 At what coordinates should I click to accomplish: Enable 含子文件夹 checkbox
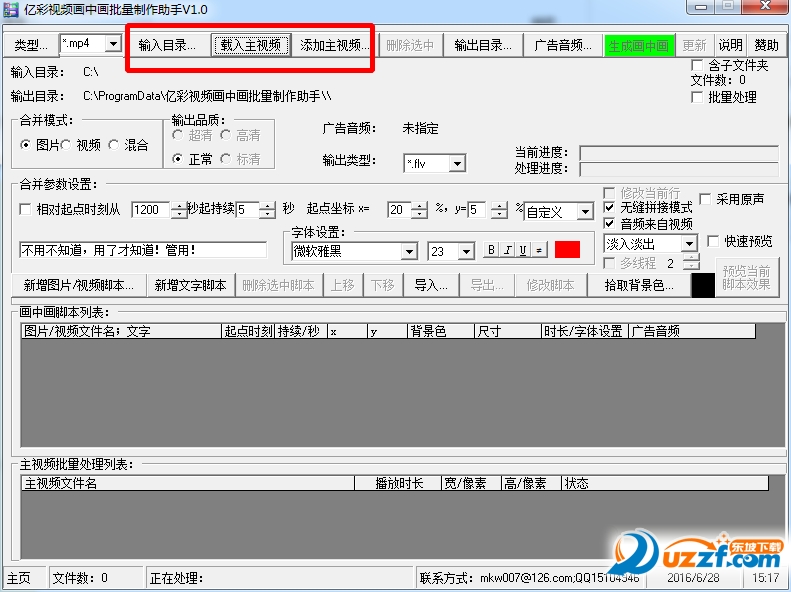tap(729, 66)
